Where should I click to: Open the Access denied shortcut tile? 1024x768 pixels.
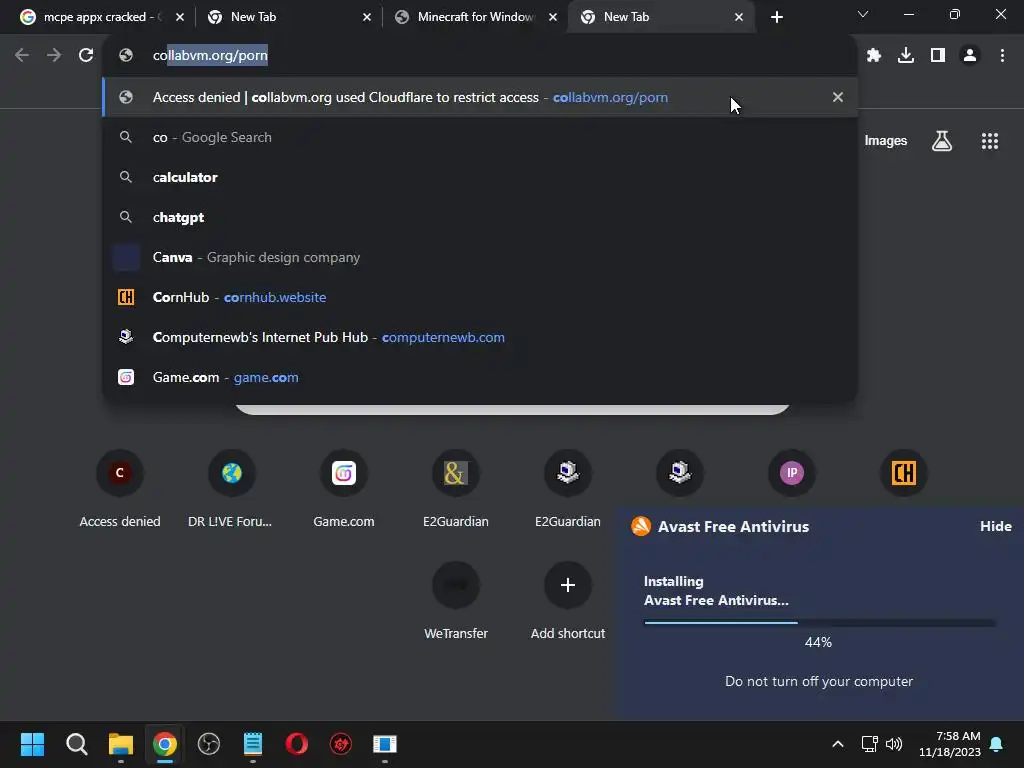[x=120, y=489]
